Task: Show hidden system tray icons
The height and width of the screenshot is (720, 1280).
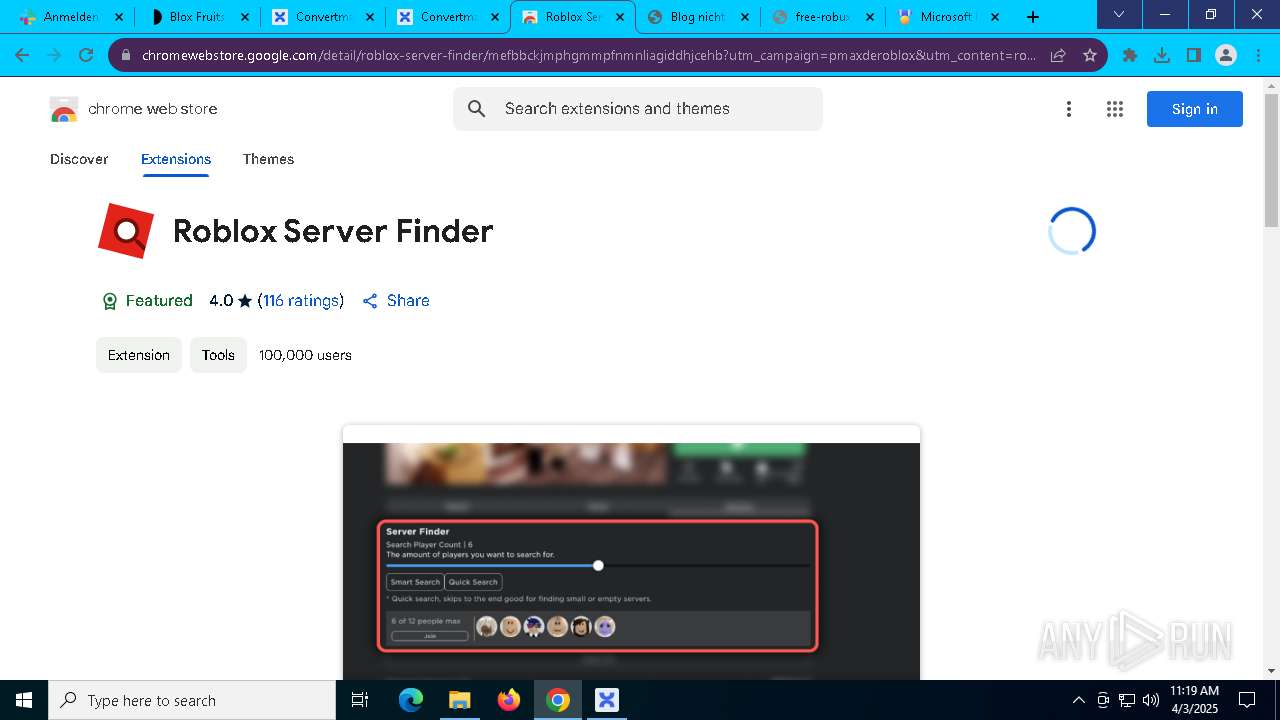Action: pyautogui.click(x=1078, y=700)
